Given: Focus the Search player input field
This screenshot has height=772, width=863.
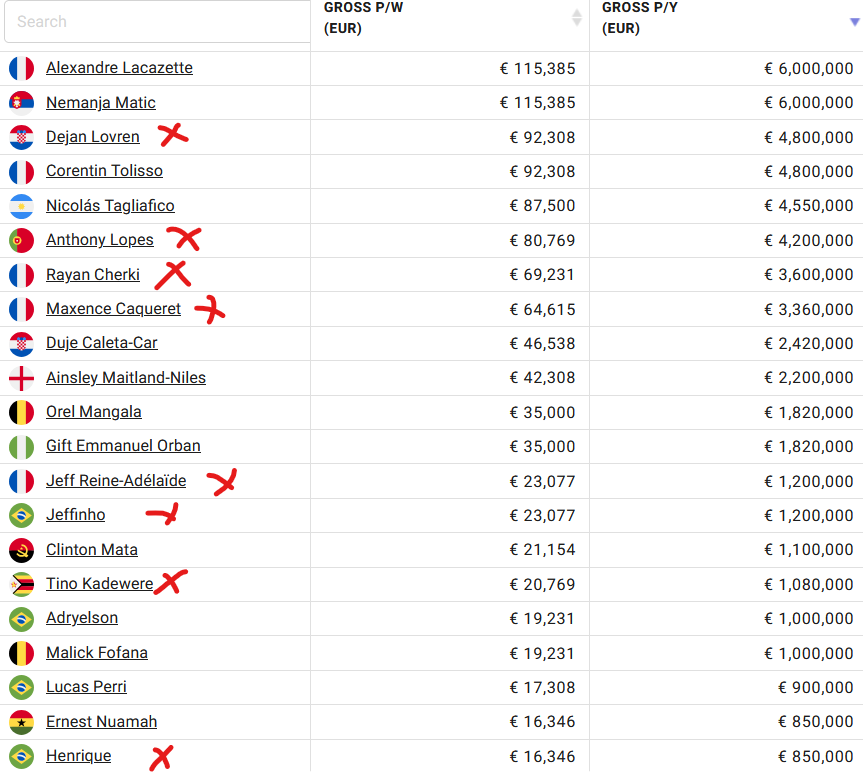Looking at the screenshot, I should coord(157,21).
